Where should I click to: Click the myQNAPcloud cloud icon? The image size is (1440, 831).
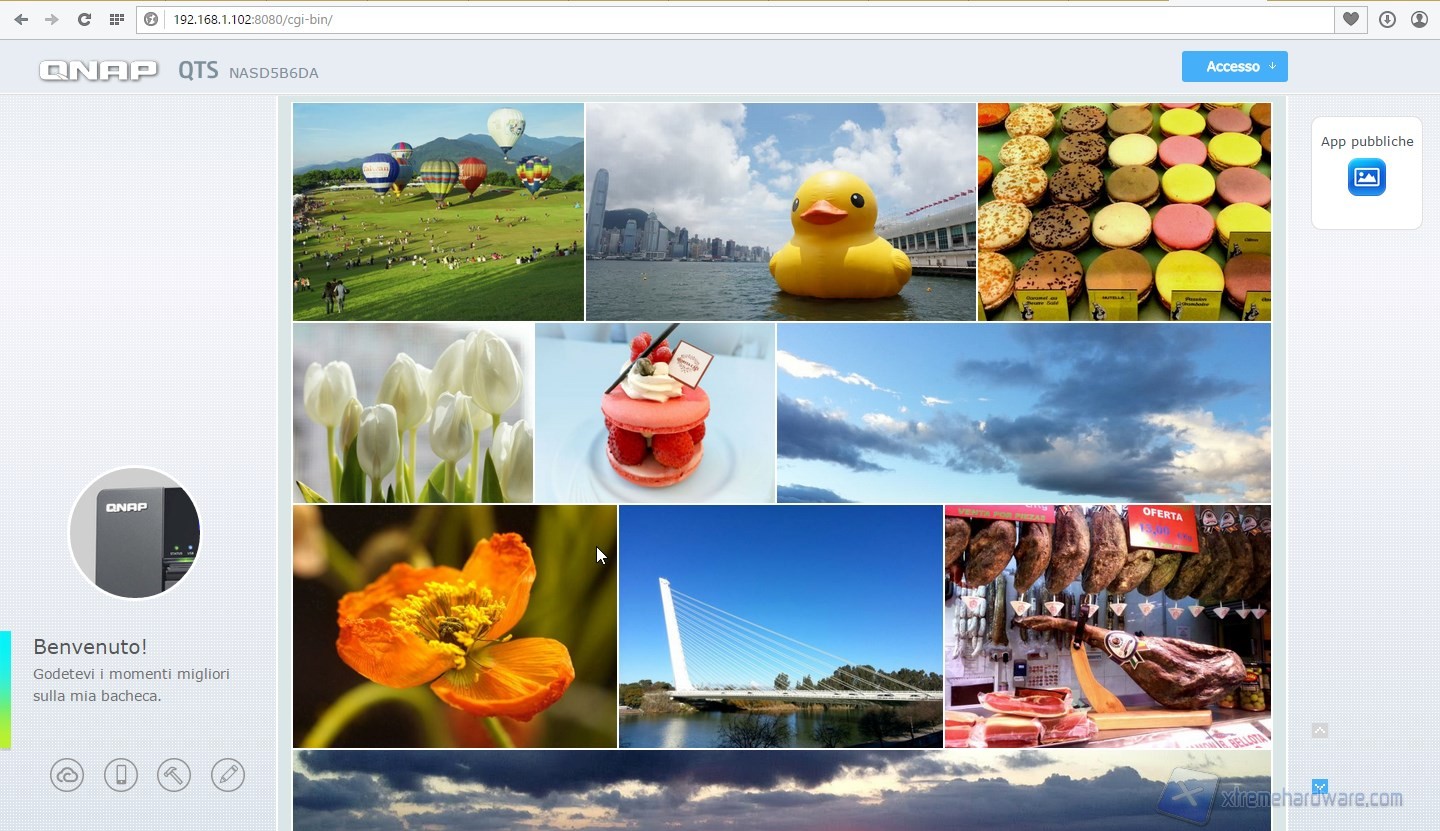pos(67,775)
